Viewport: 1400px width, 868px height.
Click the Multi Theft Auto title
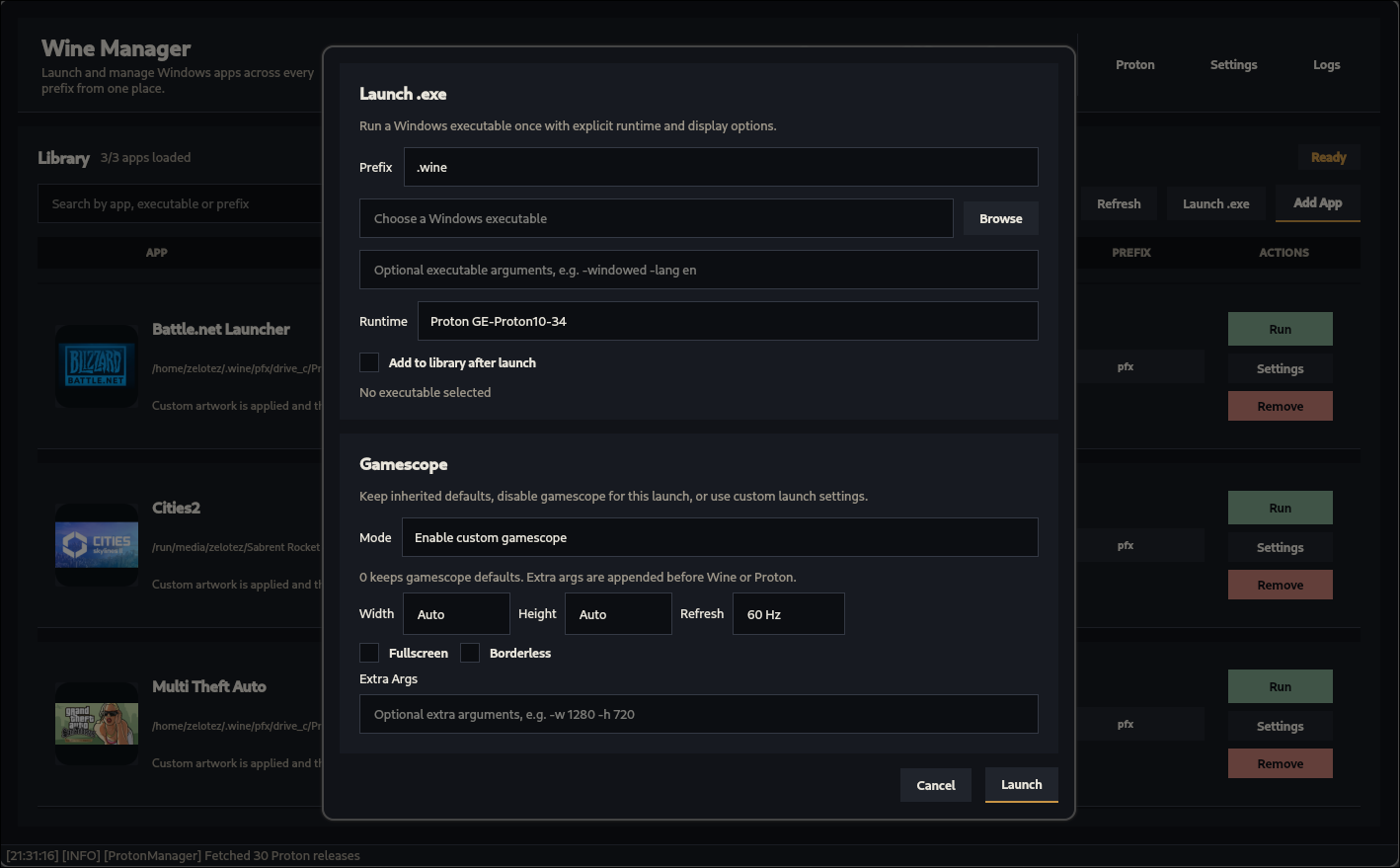pos(209,686)
